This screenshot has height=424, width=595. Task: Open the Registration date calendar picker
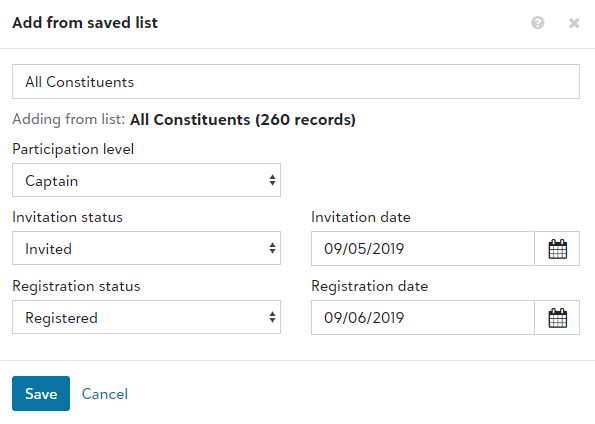pos(557,318)
